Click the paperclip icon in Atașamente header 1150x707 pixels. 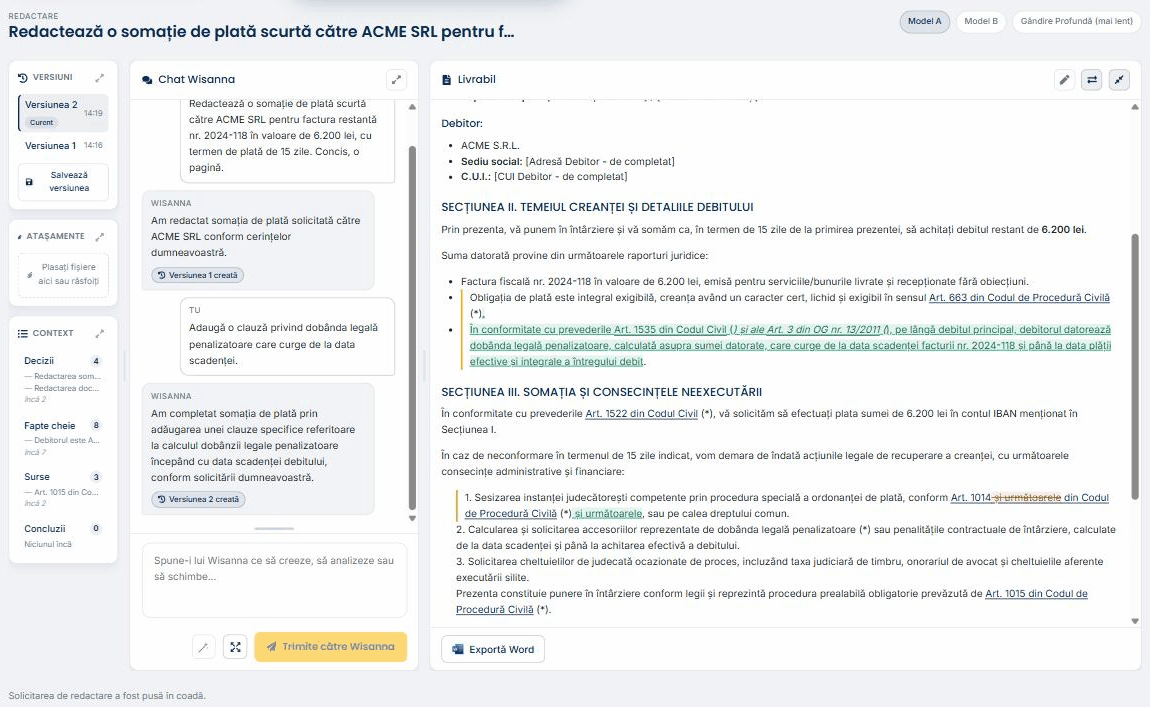click(20, 236)
